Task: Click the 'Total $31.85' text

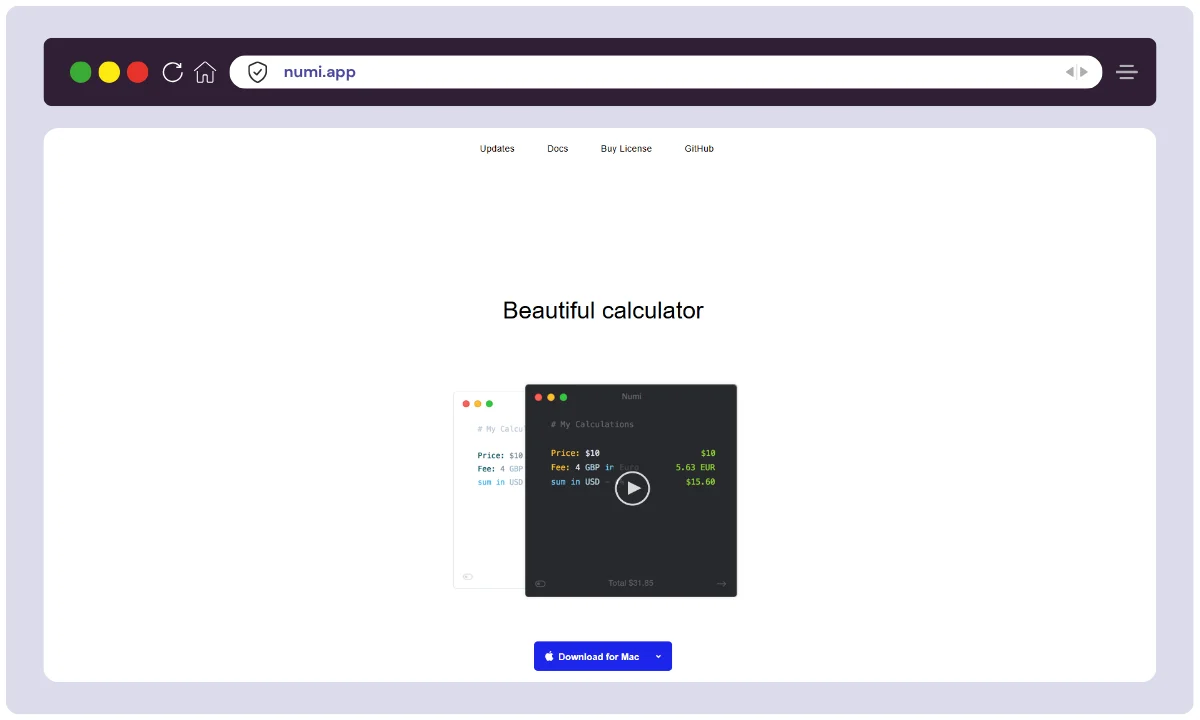Action: pos(631,583)
